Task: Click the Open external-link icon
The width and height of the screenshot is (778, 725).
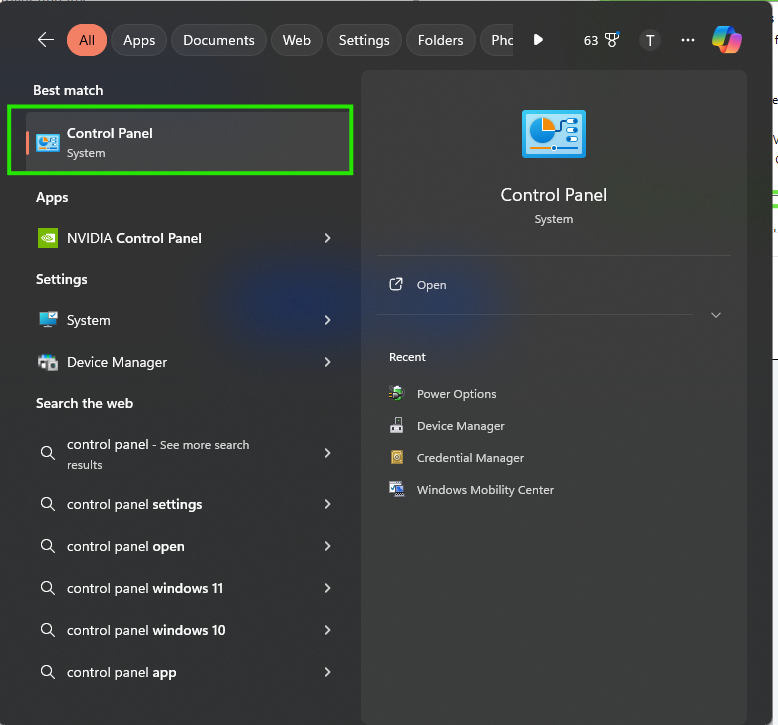Action: [x=395, y=284]
